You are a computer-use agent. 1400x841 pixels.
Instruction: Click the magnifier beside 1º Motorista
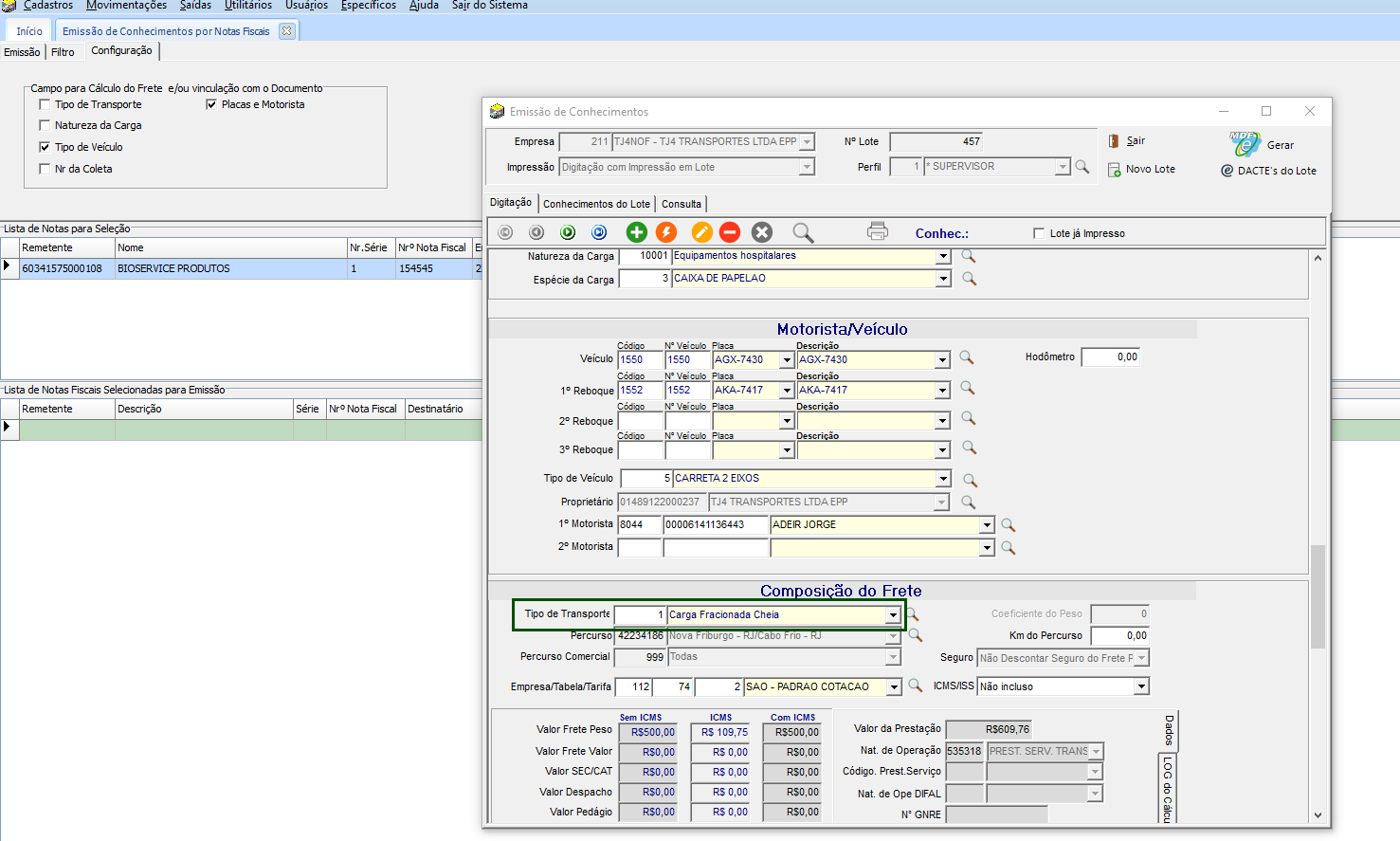[x=1008, y=524]
